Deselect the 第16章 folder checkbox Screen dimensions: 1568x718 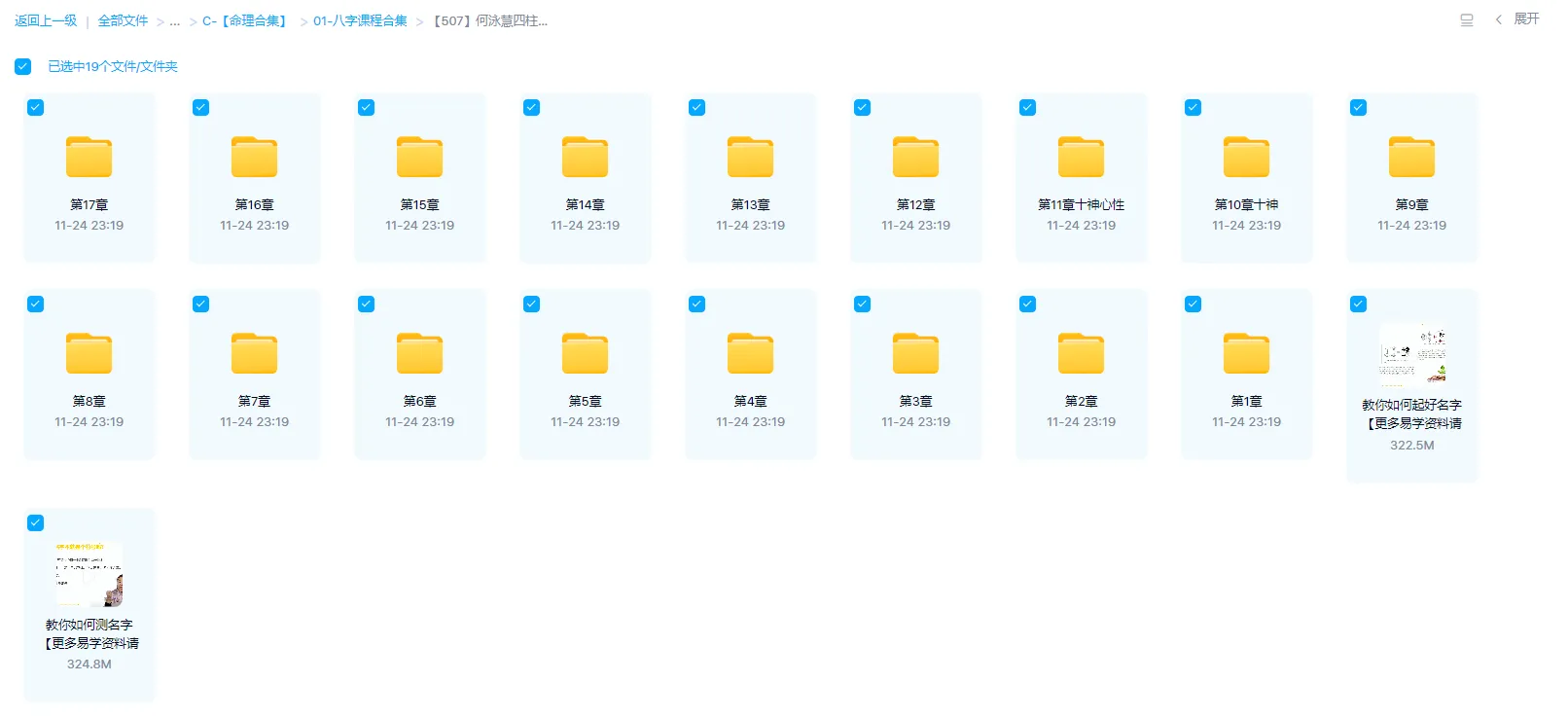[x=201, y=108]
